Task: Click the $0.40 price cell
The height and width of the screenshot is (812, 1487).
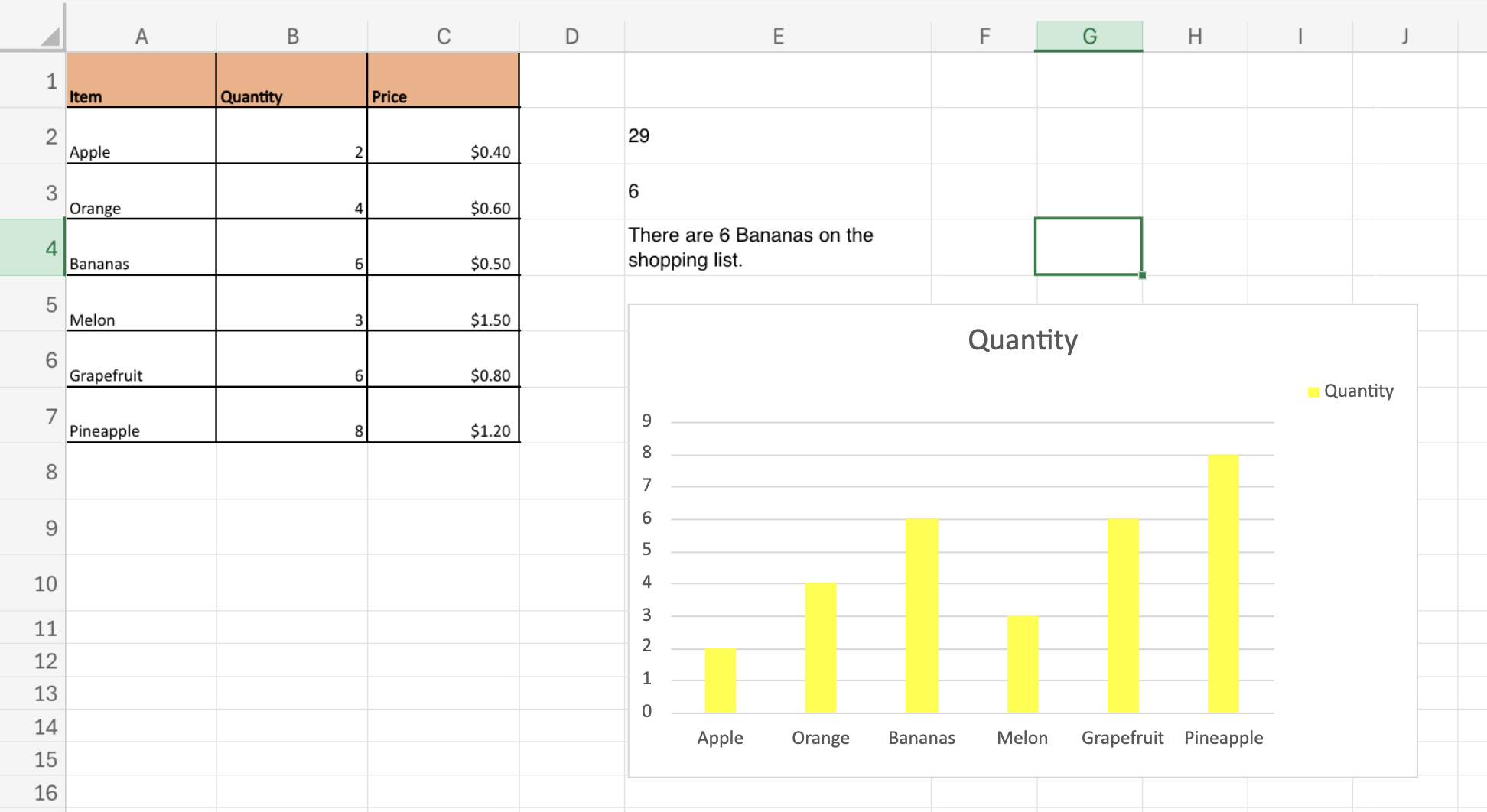Action: click(444, 136)
